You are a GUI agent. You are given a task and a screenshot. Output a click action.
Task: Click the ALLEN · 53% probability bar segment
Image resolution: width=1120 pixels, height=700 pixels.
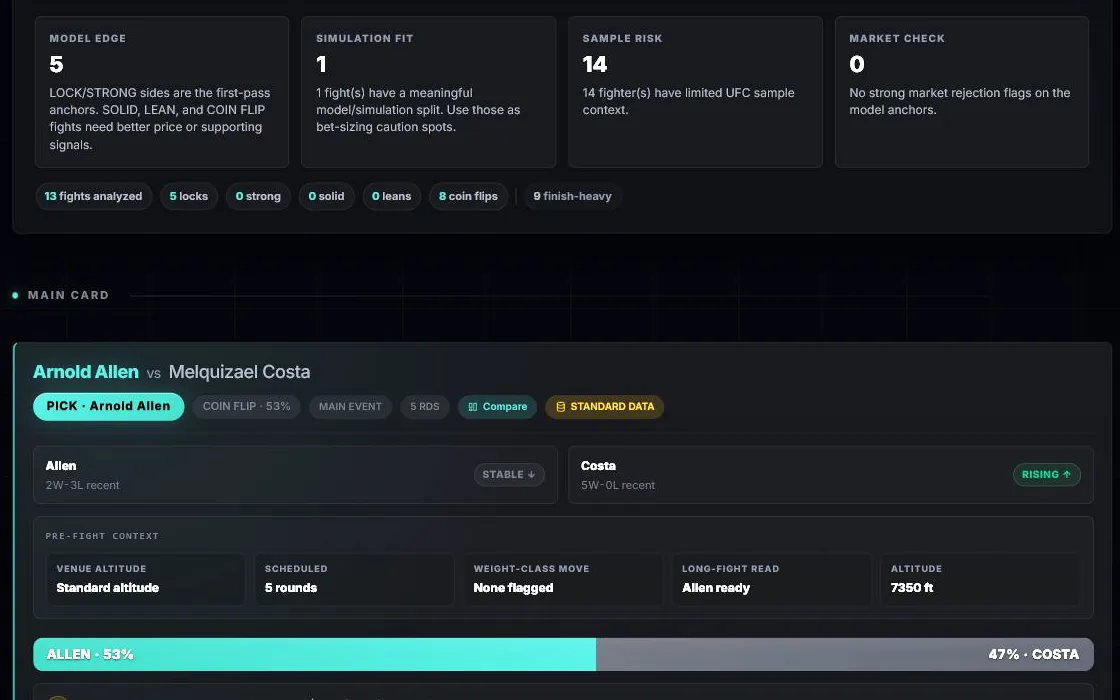(314, 654)
